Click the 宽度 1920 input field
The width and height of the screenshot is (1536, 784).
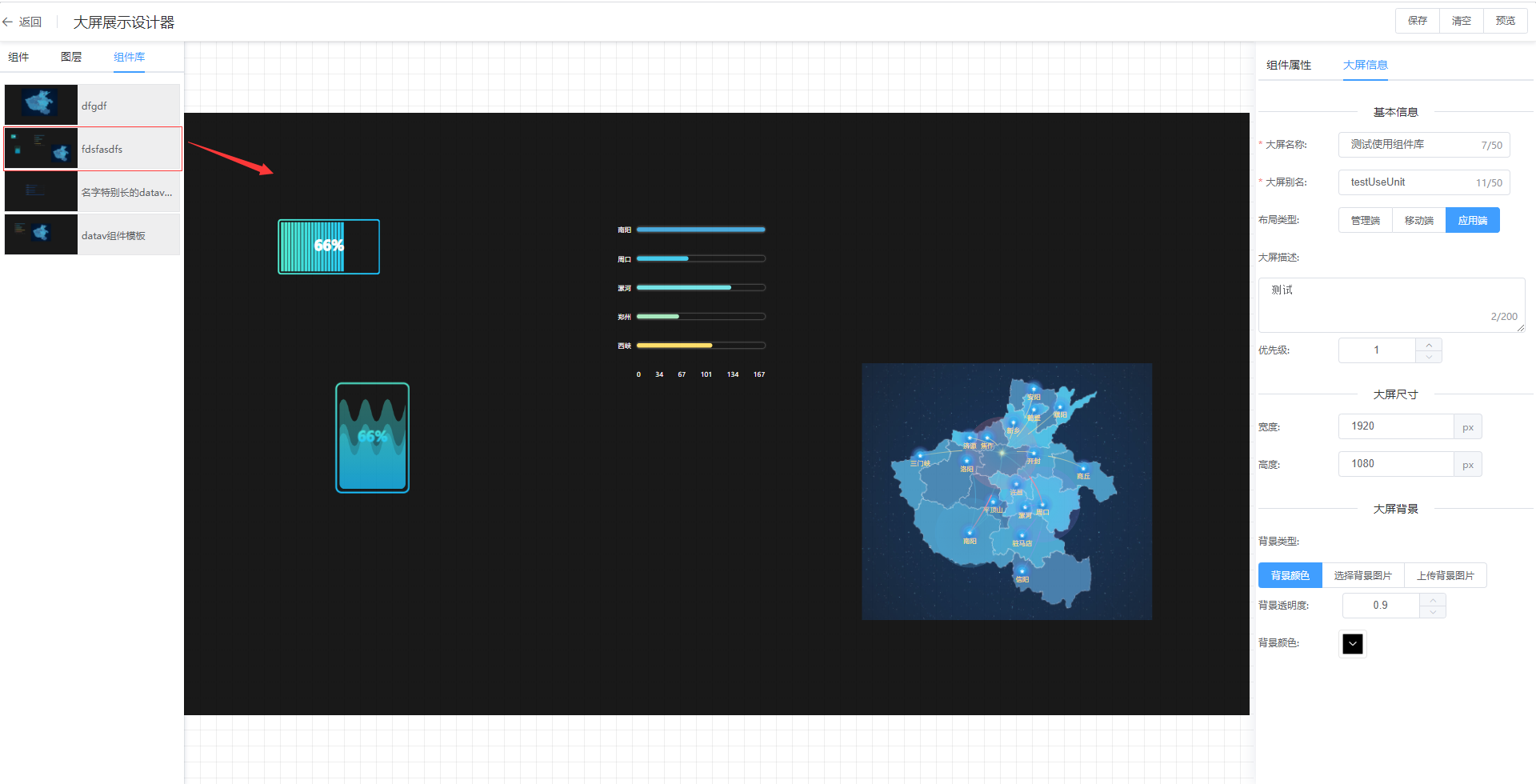click(x=1396, y=426)
